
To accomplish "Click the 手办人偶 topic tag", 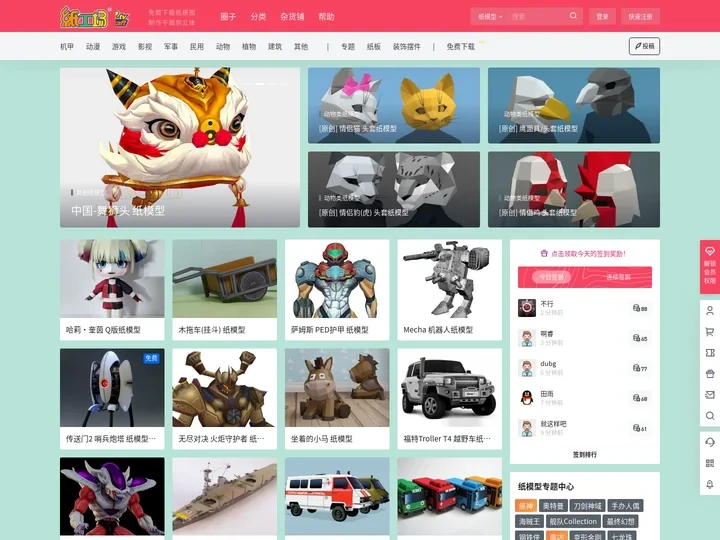I will coord(625,506).
